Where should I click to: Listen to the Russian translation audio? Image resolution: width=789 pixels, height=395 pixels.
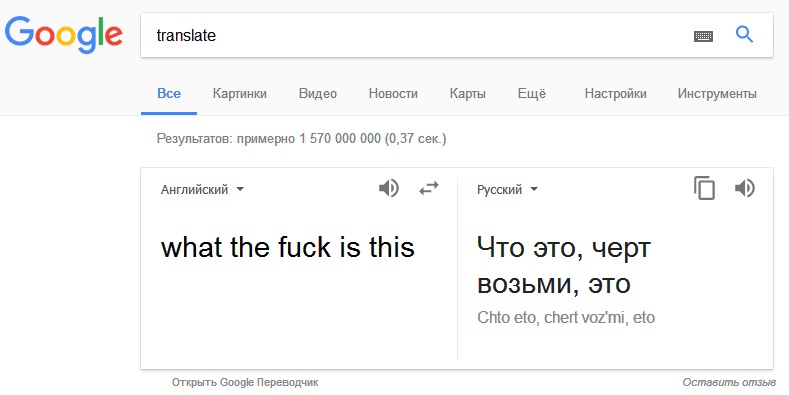click(745, 189)
